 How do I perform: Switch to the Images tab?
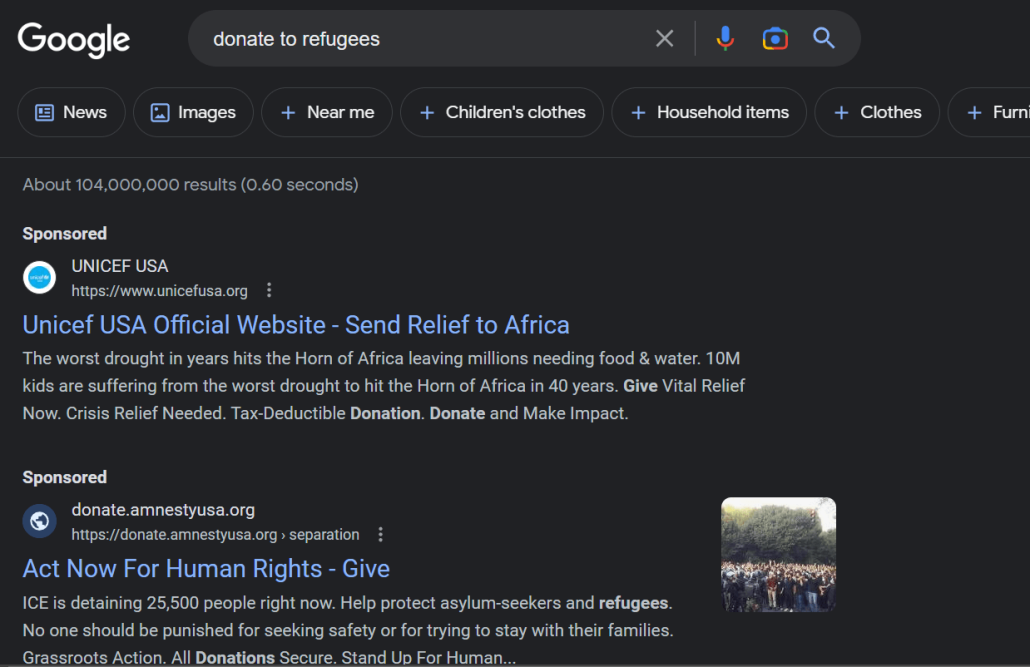(x=193, y=112)
